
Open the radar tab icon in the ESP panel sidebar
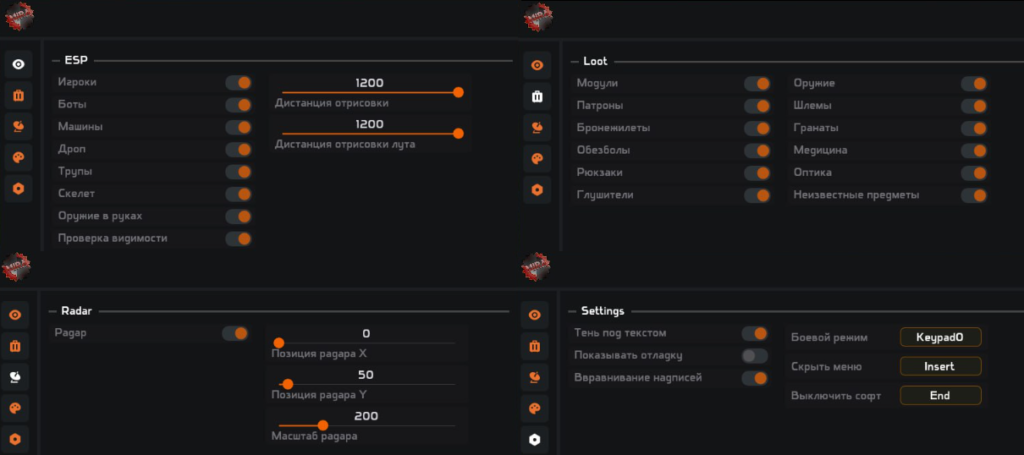tap(19, 127)
